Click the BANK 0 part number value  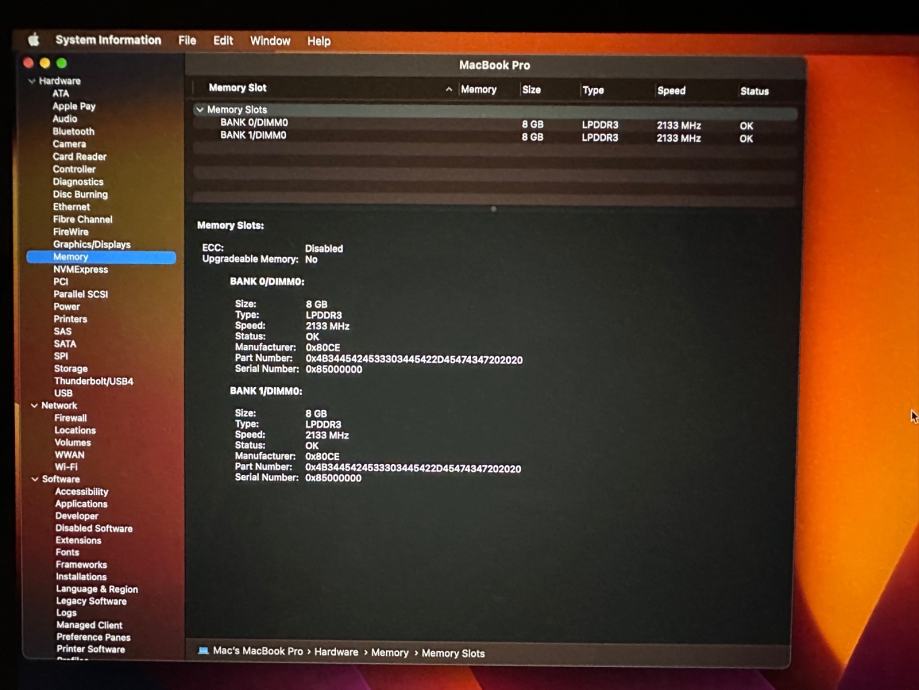pos(414,359)
